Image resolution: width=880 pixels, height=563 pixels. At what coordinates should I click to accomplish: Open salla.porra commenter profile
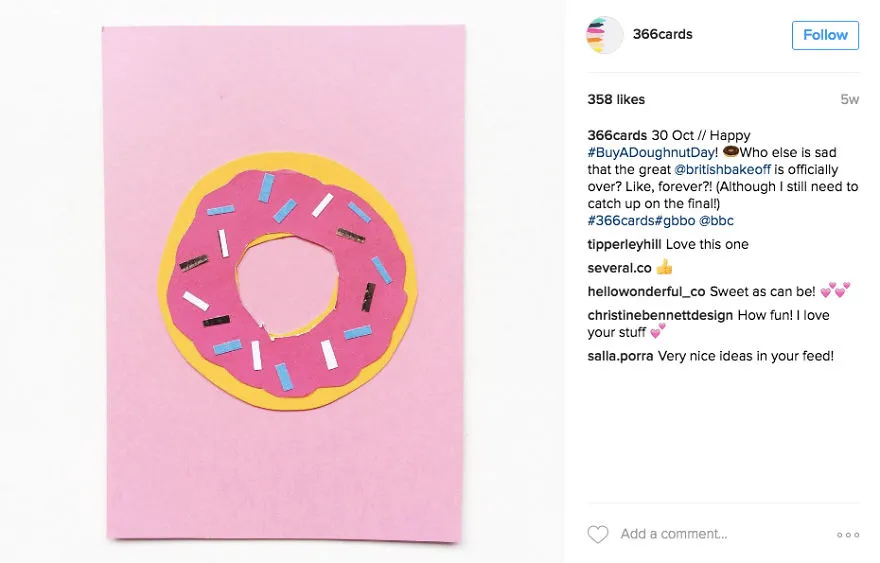tap(620, 356)
